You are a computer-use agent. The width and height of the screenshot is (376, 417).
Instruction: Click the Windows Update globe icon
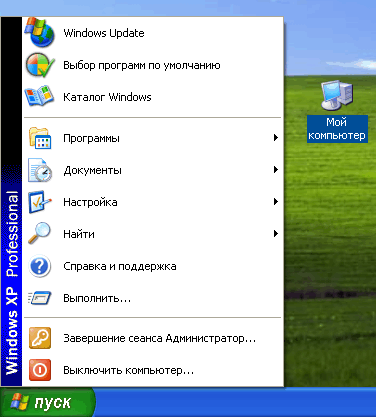(x=40, y=32)
